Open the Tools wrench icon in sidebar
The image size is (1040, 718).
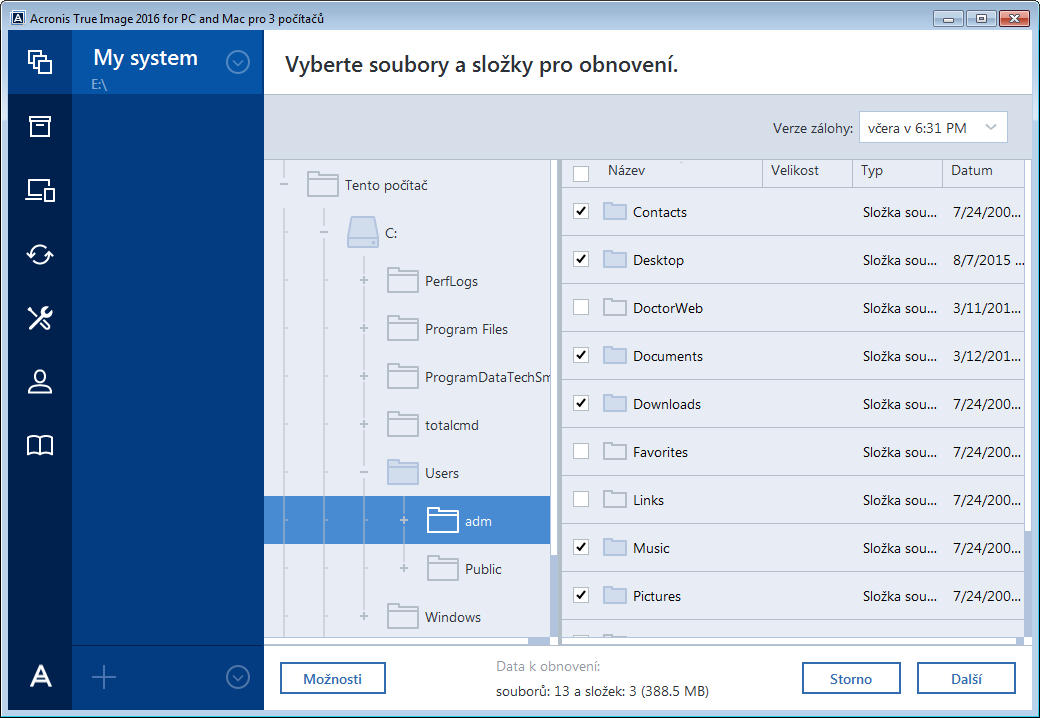click(x=40, y=318)
